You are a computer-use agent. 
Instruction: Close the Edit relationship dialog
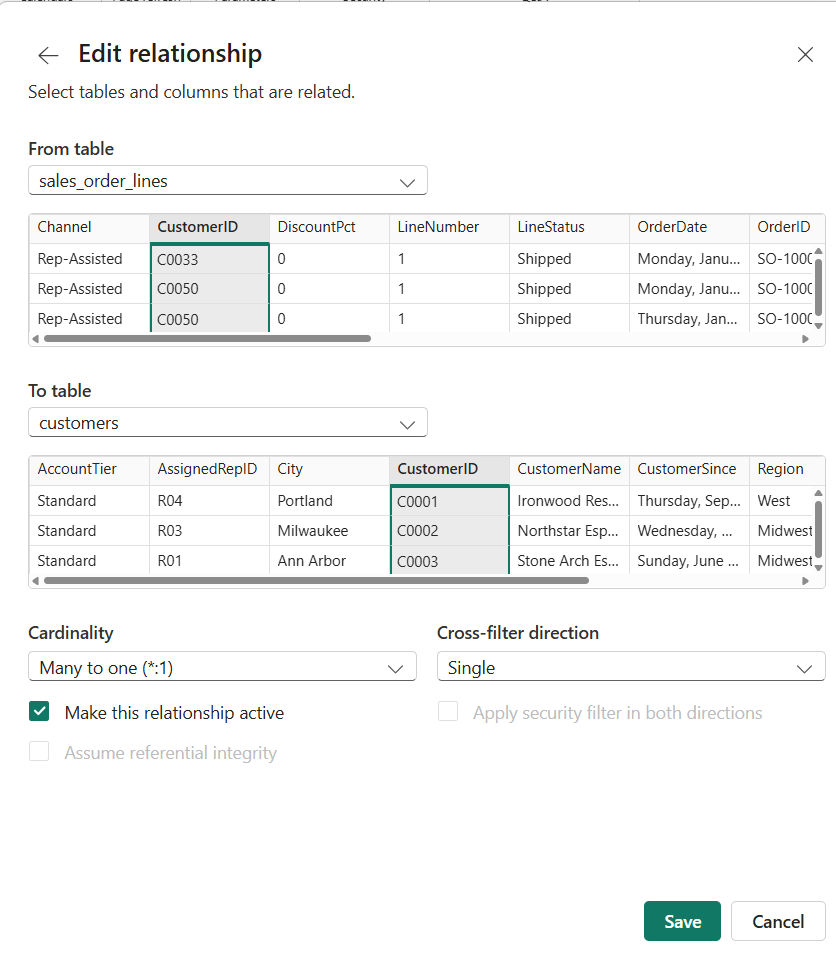(x=805, y=55)
